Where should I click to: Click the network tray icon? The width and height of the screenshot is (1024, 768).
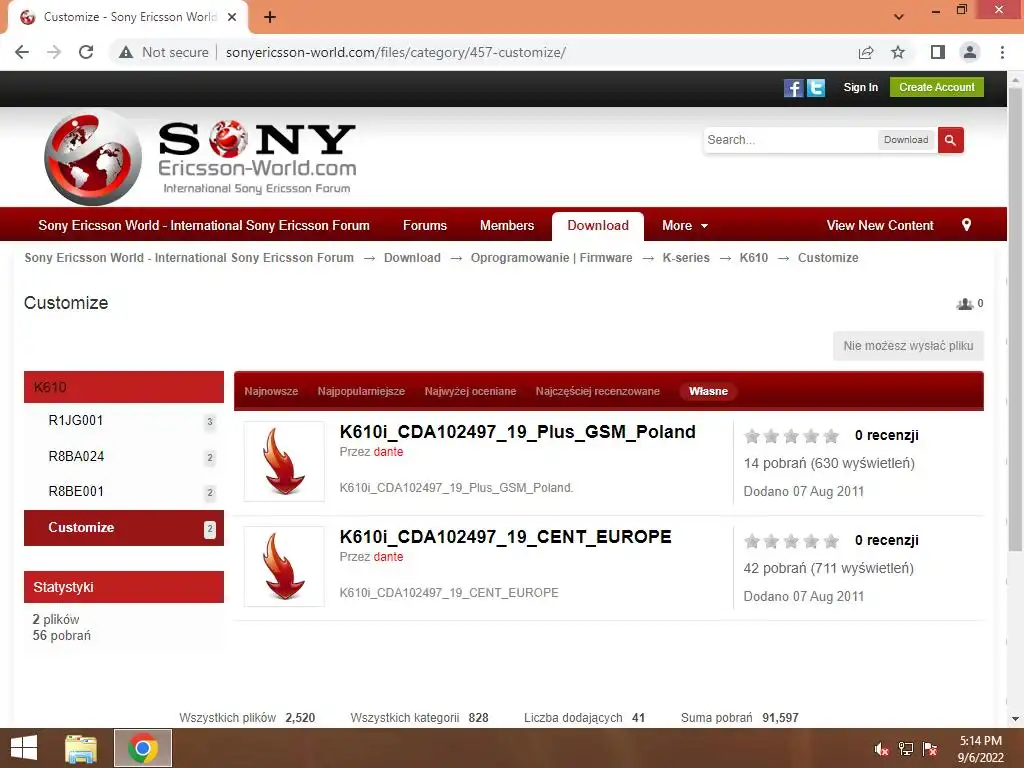coord(906,749)
